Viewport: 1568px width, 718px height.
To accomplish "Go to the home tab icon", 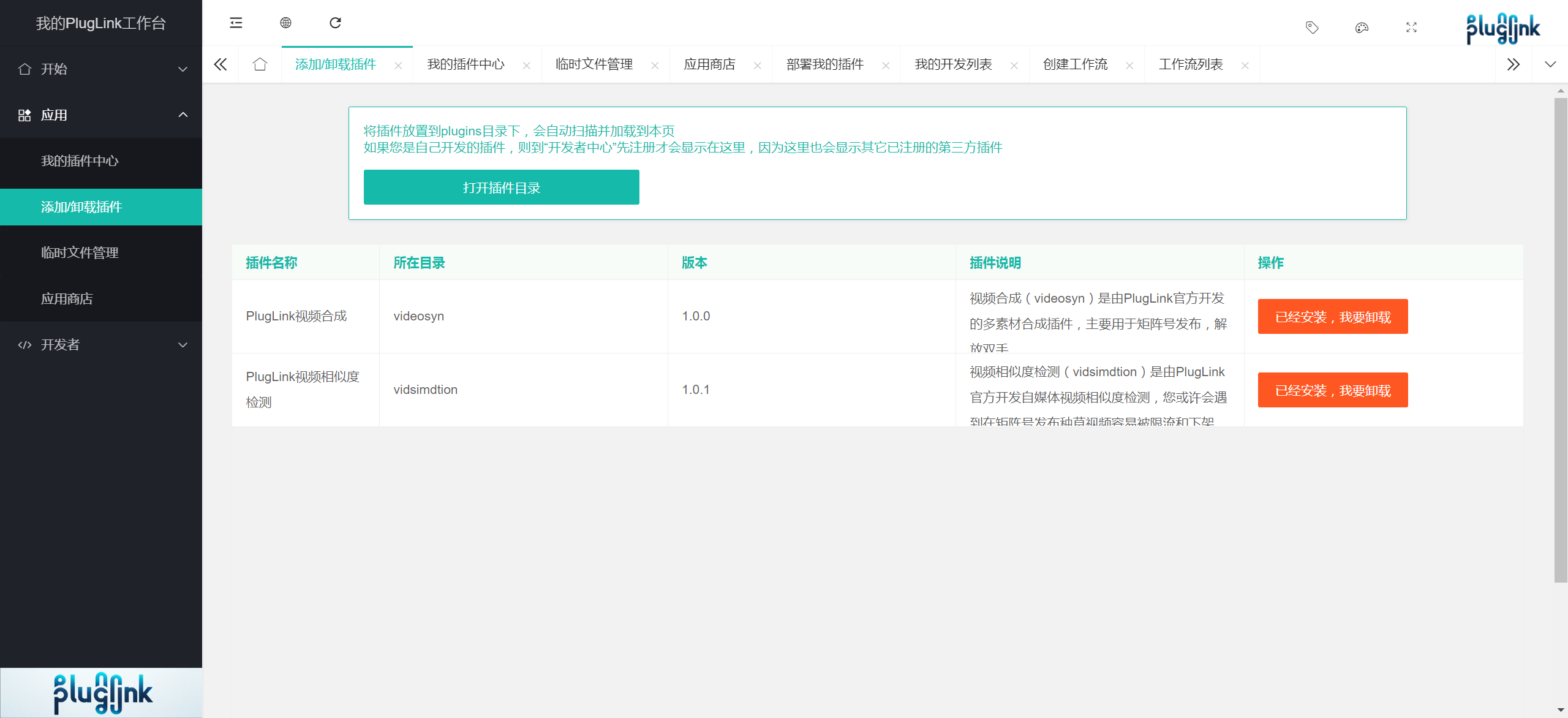I will pyautogui.click(x=260, y=64).
